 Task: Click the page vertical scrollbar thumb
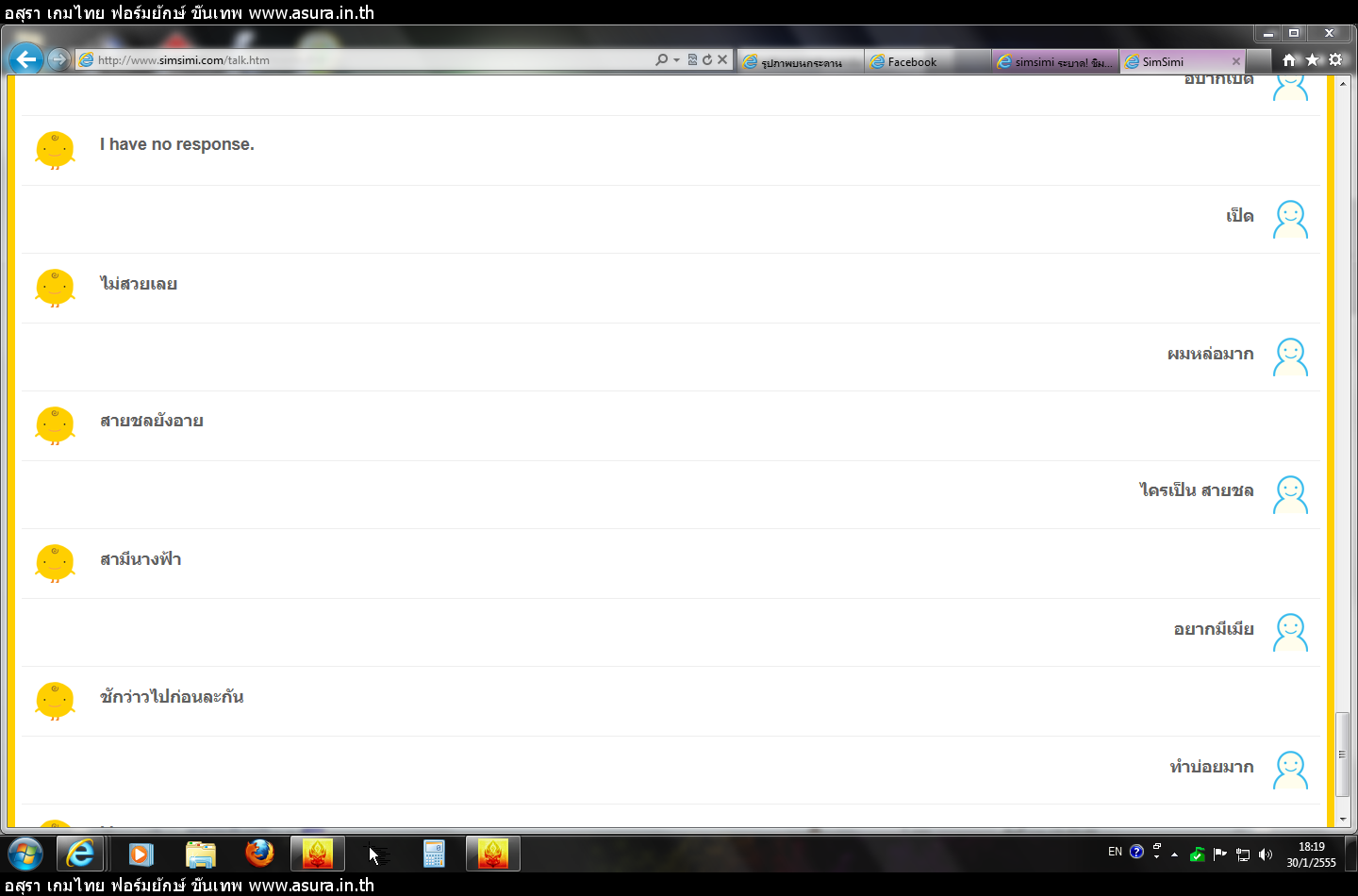(x=1342, y=755)
